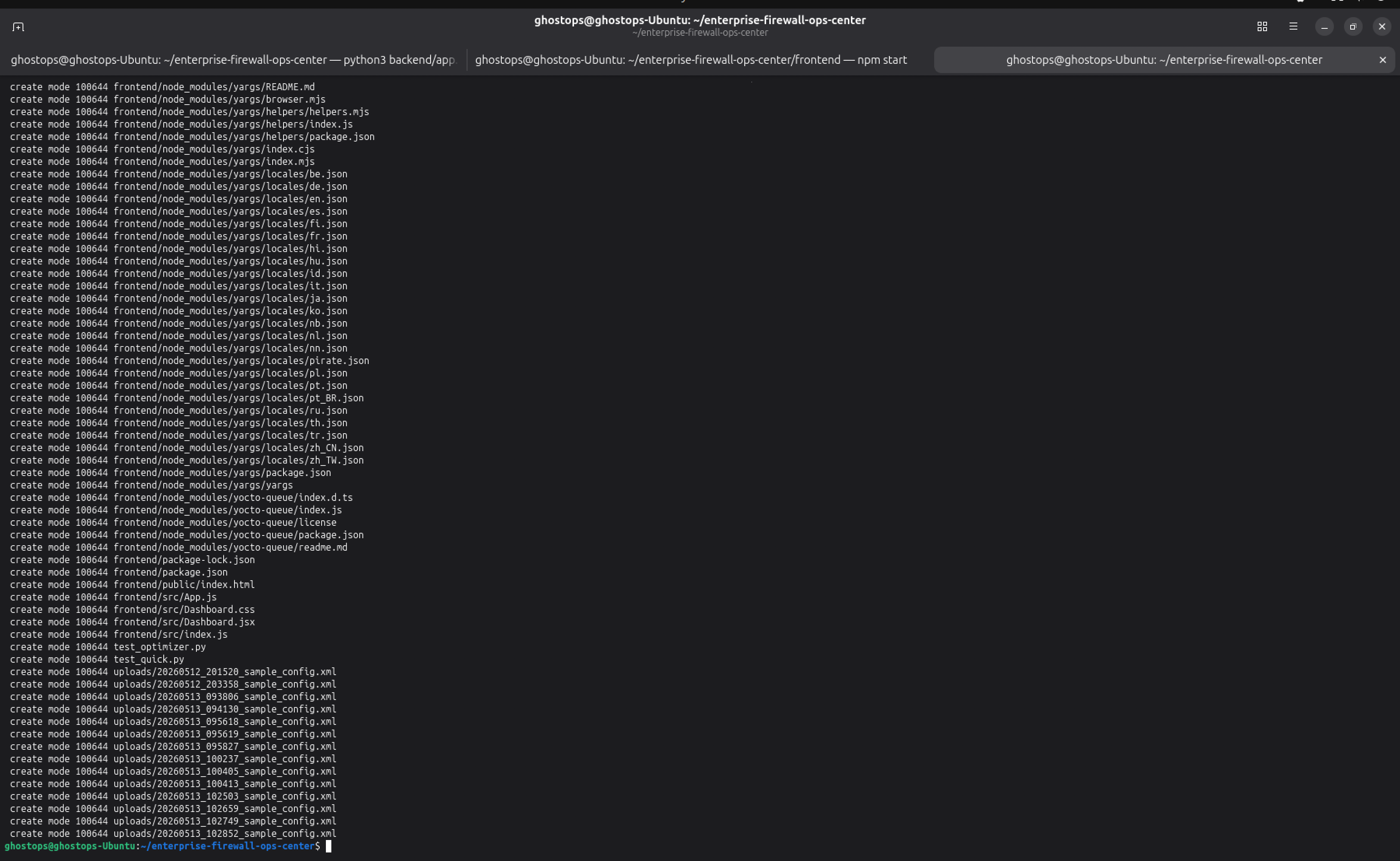Click line uploads/20260512_201520_sample_config.xml
1400x861 pixels.
point(173,672)
